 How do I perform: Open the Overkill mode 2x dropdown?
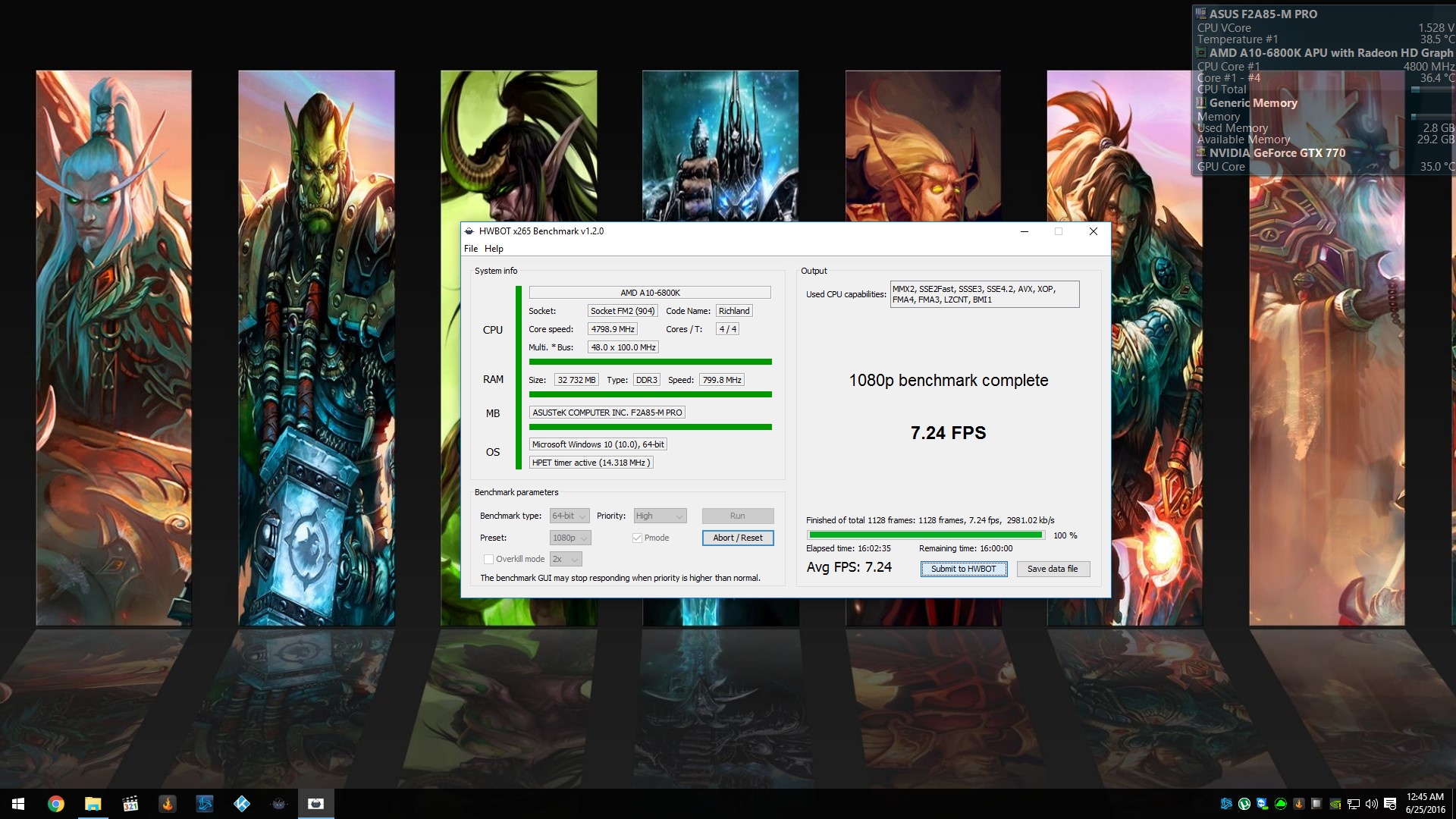coord(566,559)
